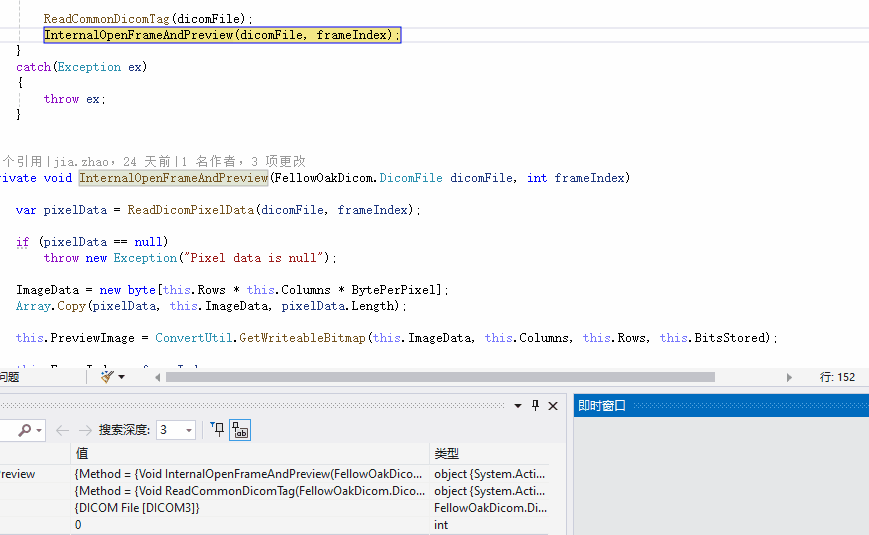Click the catch(Exception ex) line
Image resolution: width=869 pixels, height=535 pixels.
81,67
